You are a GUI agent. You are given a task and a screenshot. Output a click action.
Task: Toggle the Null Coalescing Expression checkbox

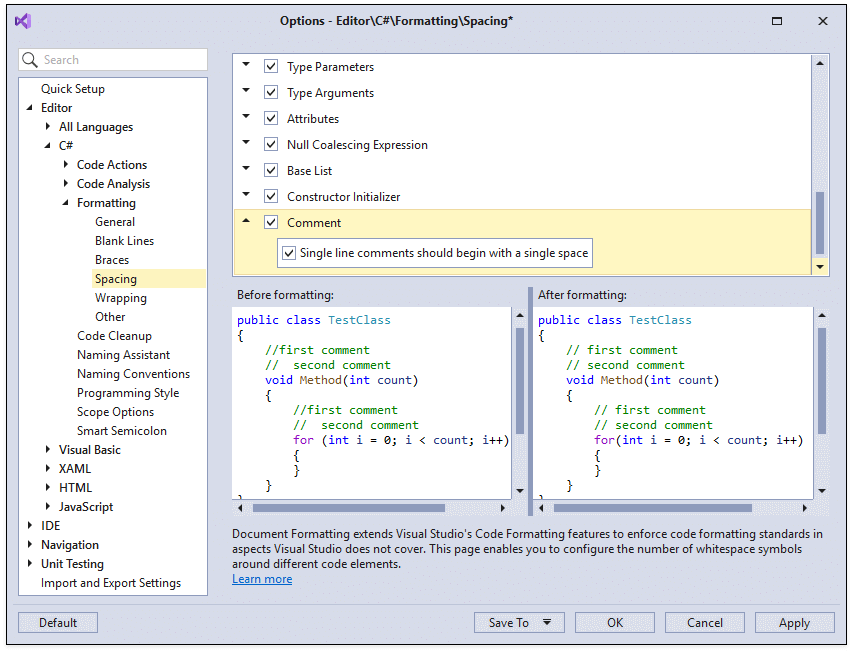pos(270,144)
